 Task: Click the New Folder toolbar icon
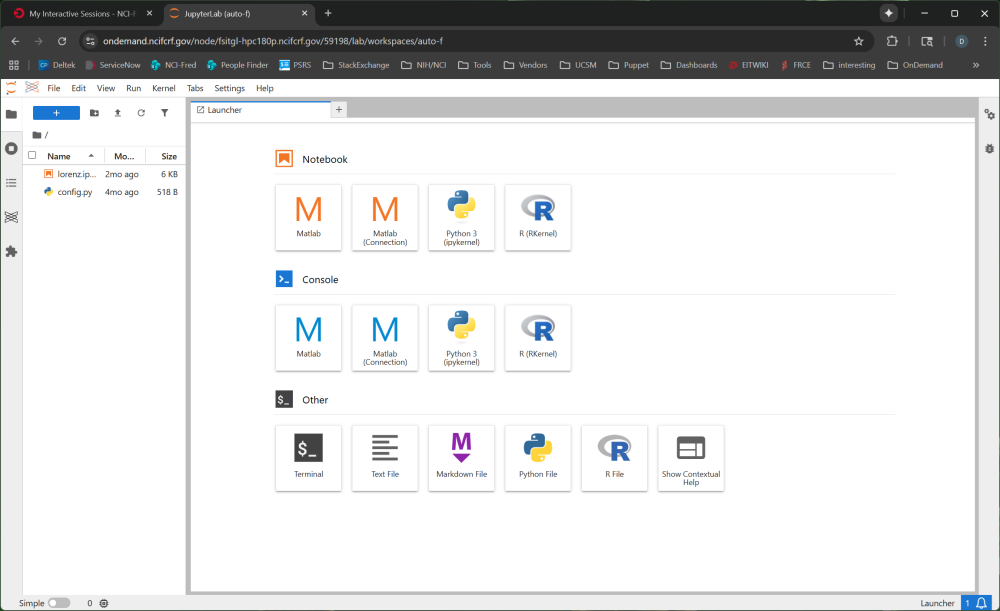[94, 113]
